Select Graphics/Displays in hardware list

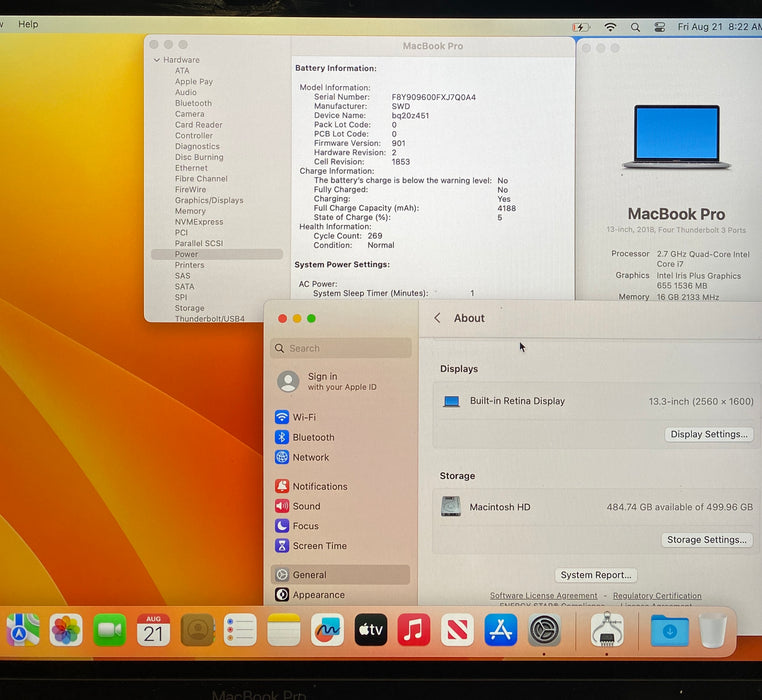[x=209, y=200]
